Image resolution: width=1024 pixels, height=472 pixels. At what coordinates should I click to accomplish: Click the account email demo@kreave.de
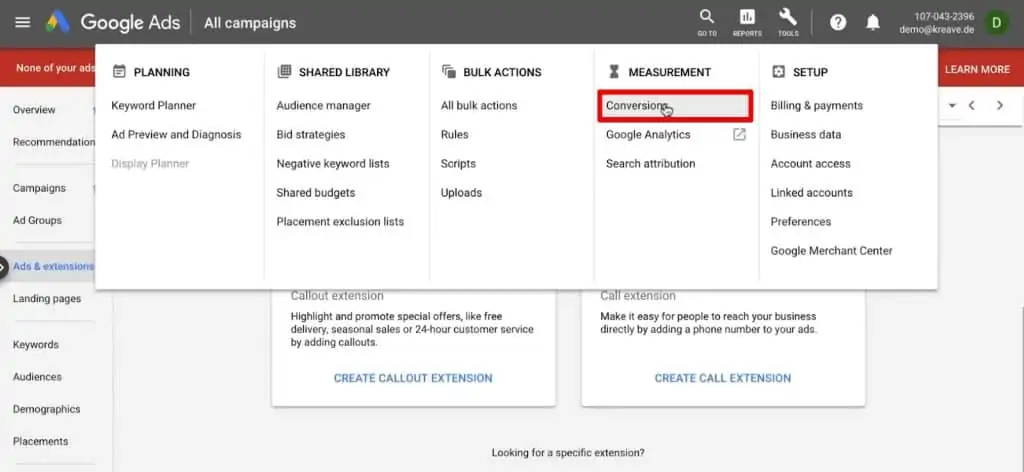coord(936,29)
